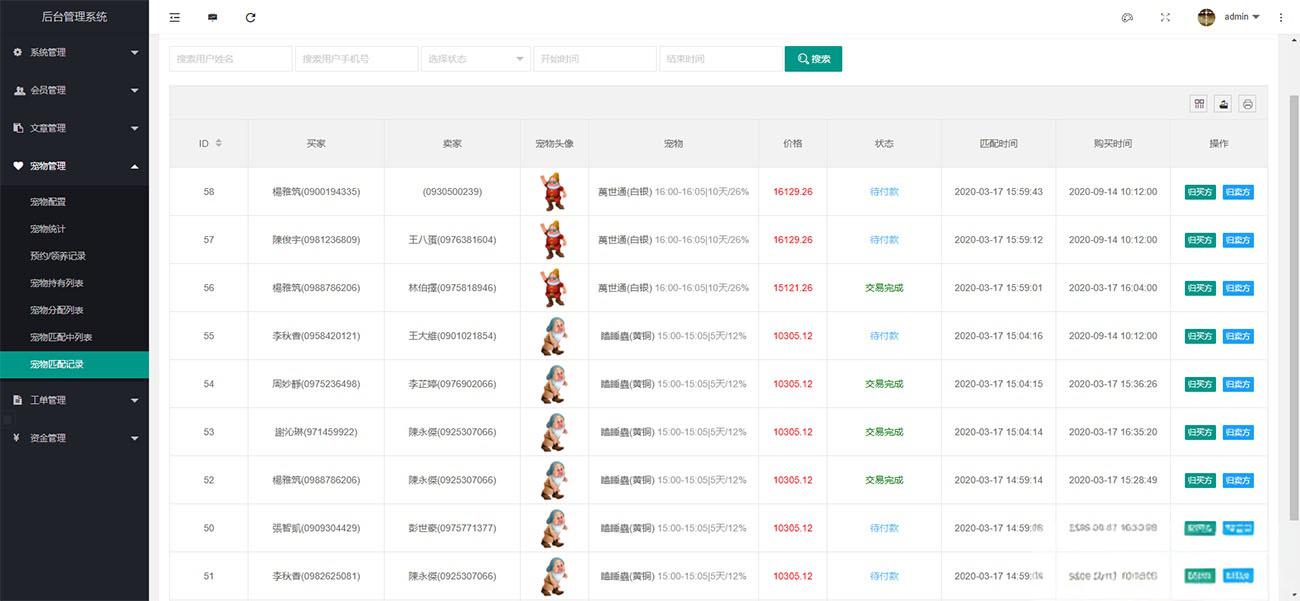This screenshot has width=1300, height=601.
Task: Select 宠物持有列表 in the sidebar
Action: point(57,283)
